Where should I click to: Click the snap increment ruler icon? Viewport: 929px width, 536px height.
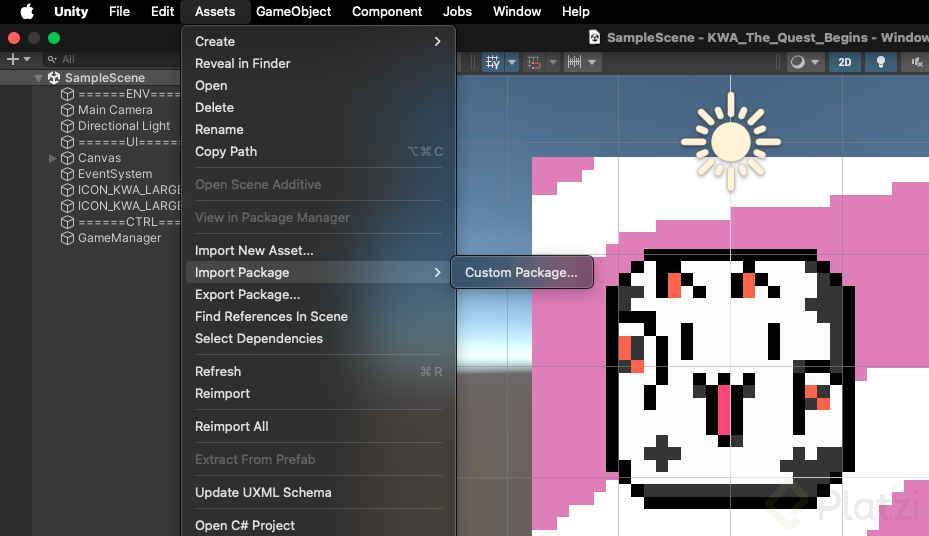pos(574,62)
